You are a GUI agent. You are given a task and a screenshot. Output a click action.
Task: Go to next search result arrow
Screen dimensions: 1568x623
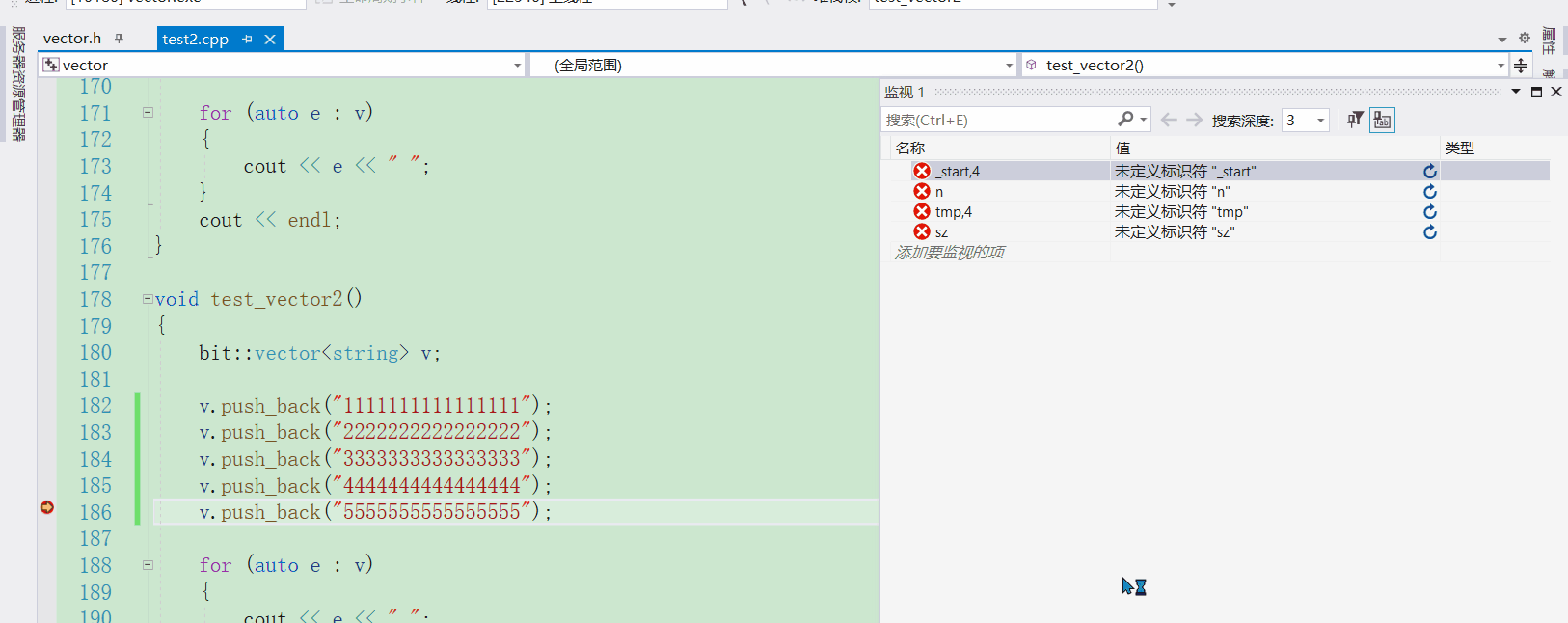[1194, 120]
